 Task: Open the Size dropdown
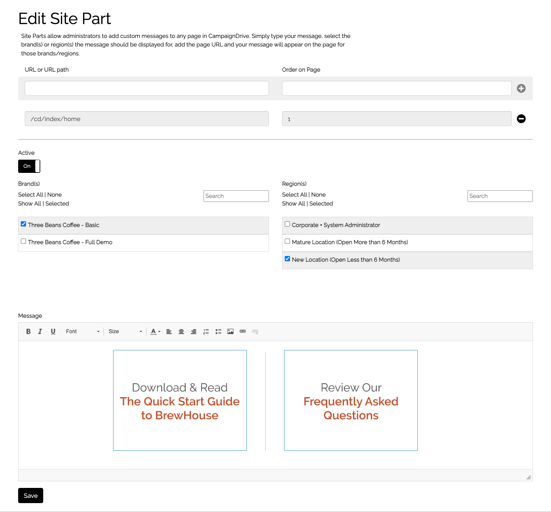(x=125, y=331)
